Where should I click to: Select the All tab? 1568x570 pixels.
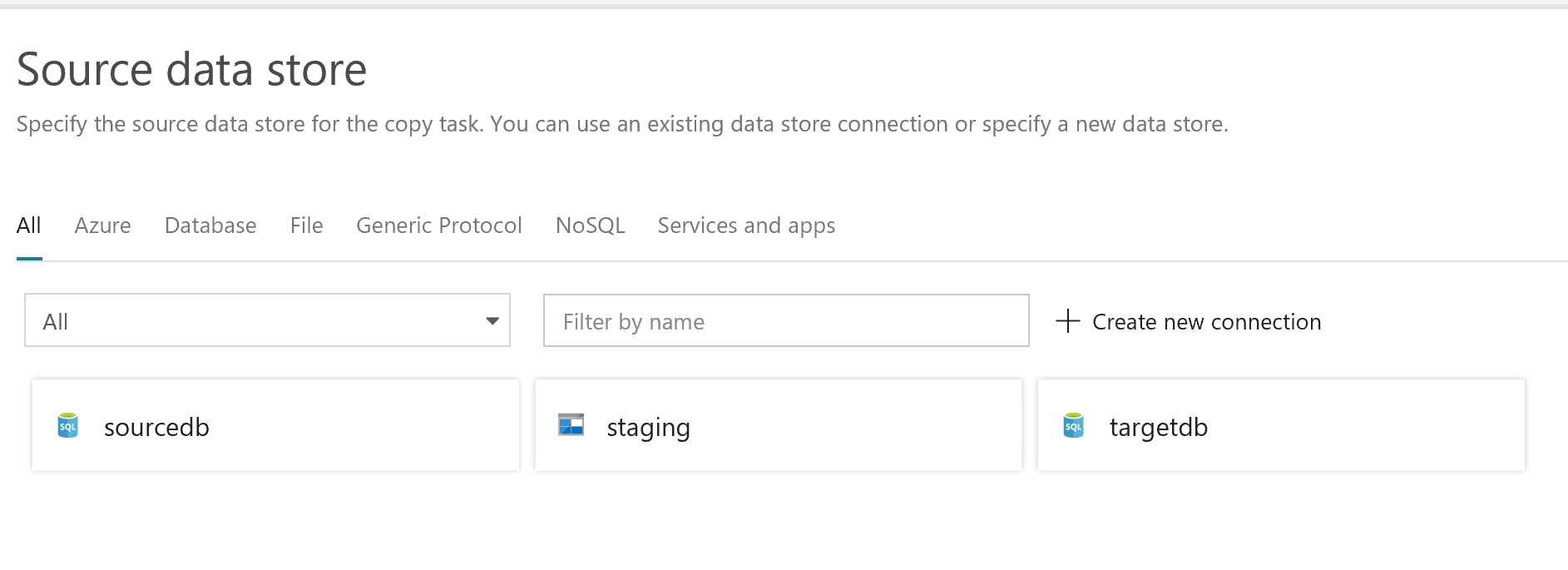(x=29, y=226)
